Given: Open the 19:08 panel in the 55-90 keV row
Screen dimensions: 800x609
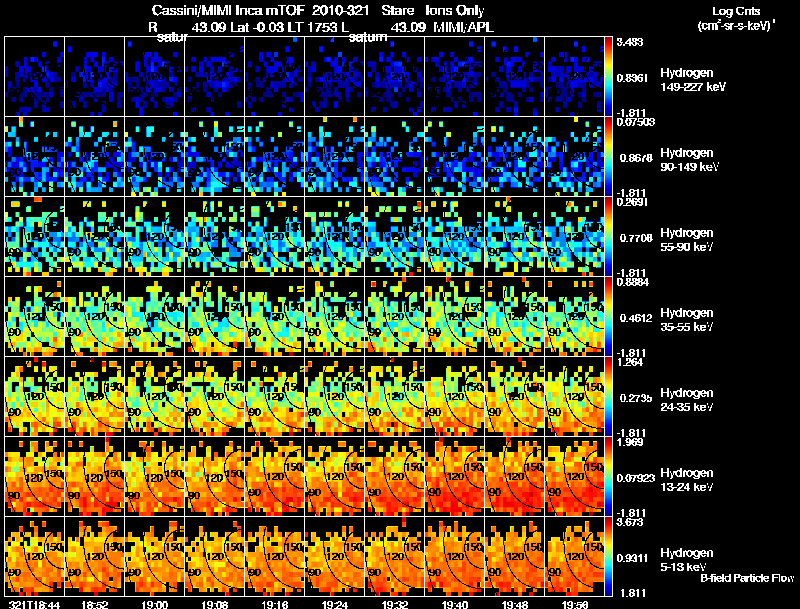Looking at the screenshot, I should click(215, 236).
